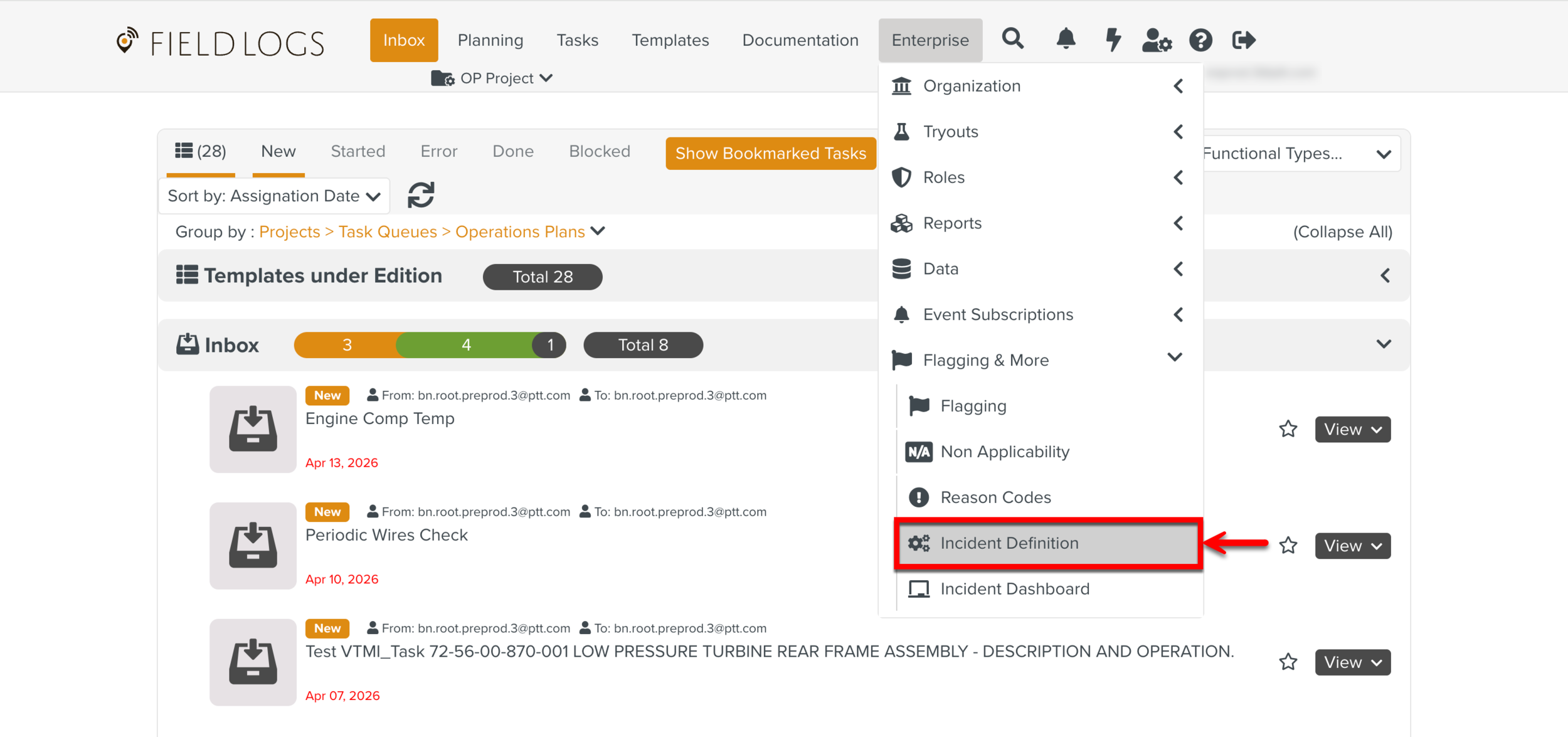Screen dimensions: 1568x737
Task: Click the logout arrow icon
Action: click(x=1243, y=40)
